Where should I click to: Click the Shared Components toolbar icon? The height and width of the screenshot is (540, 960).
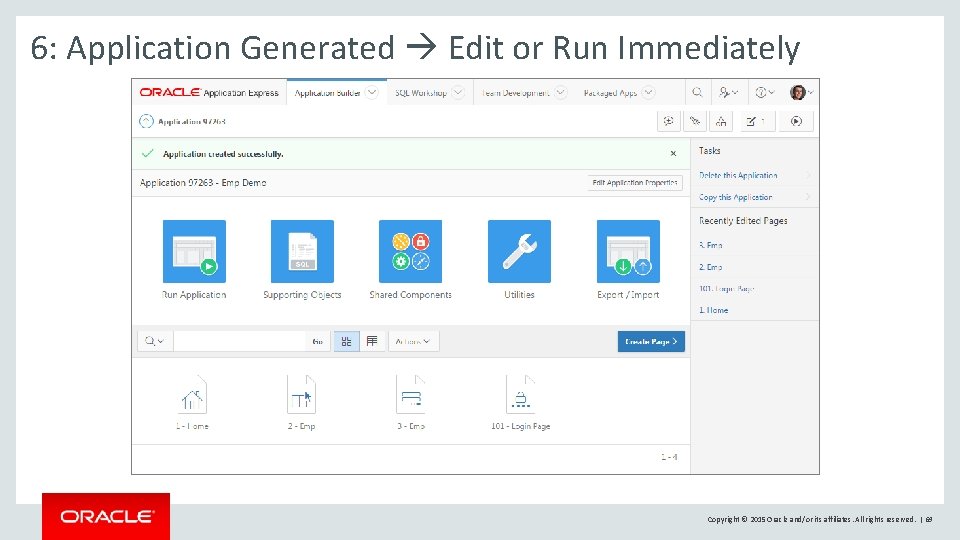[x=721, y=121]
